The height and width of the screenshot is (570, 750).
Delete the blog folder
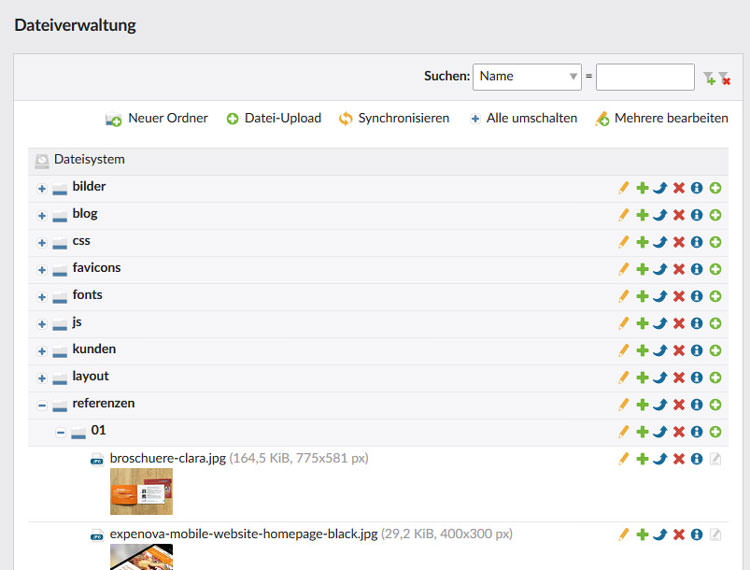tap(679, 215)
